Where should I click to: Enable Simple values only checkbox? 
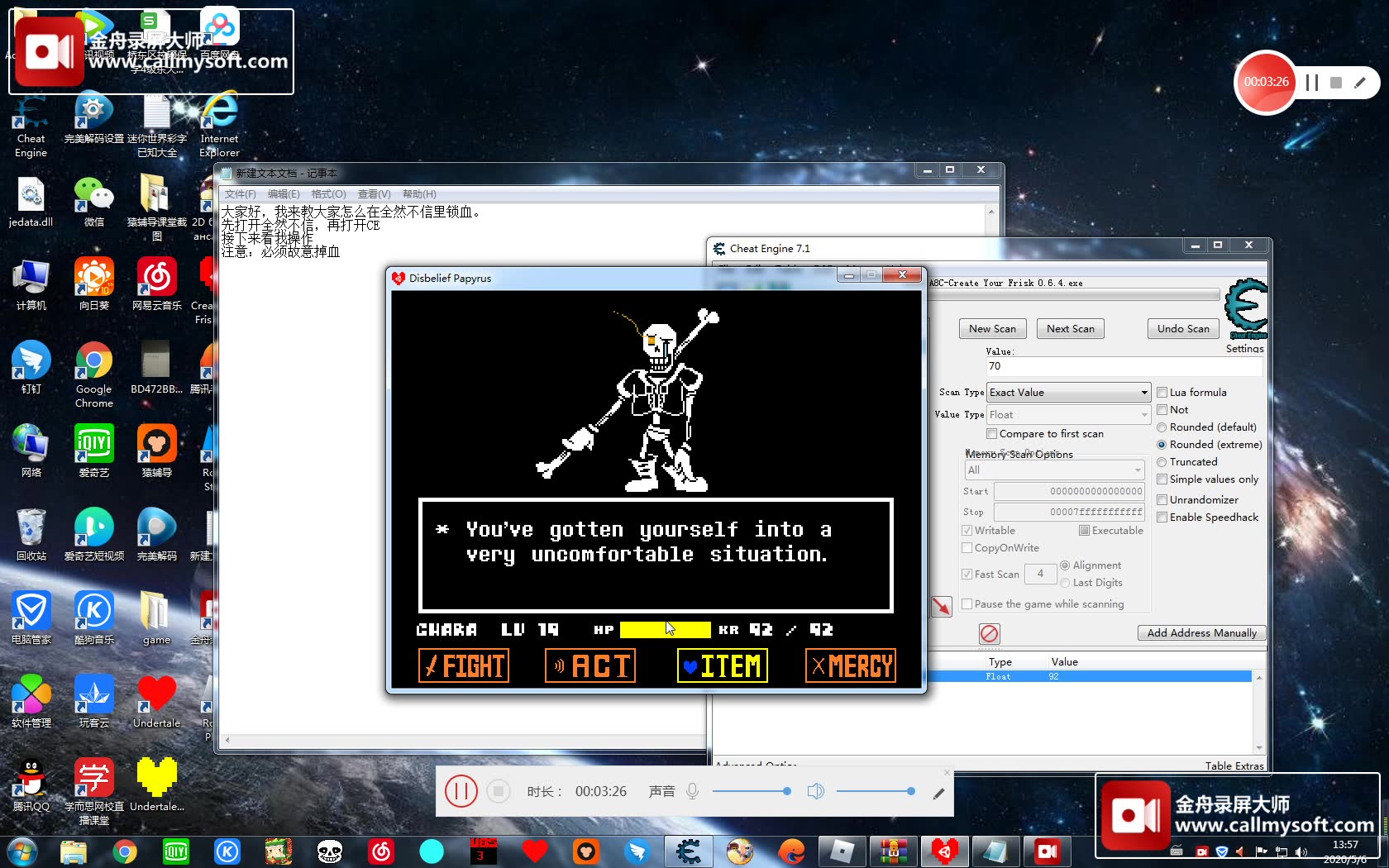(1162, 479)
